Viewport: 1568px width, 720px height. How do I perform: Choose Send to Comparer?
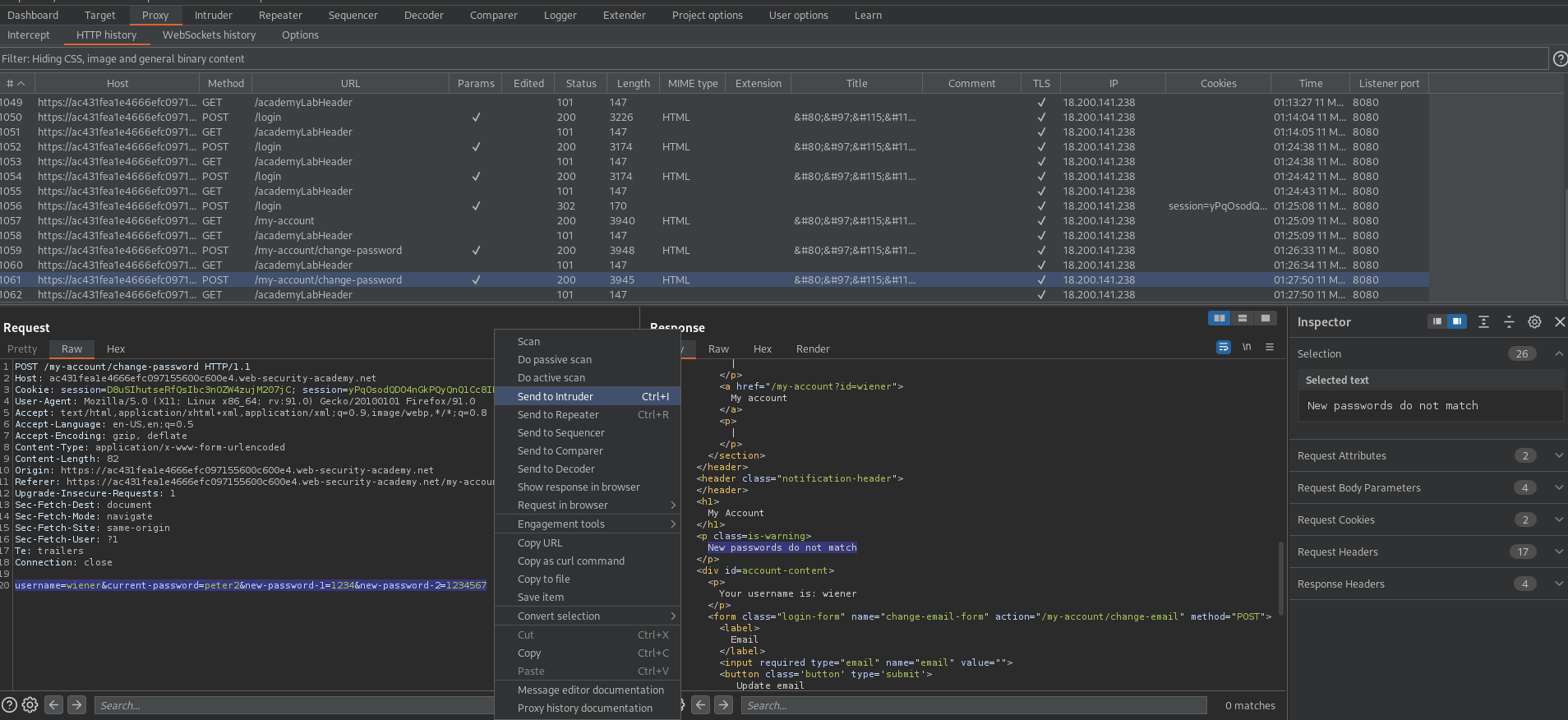[x=588, y=450]
